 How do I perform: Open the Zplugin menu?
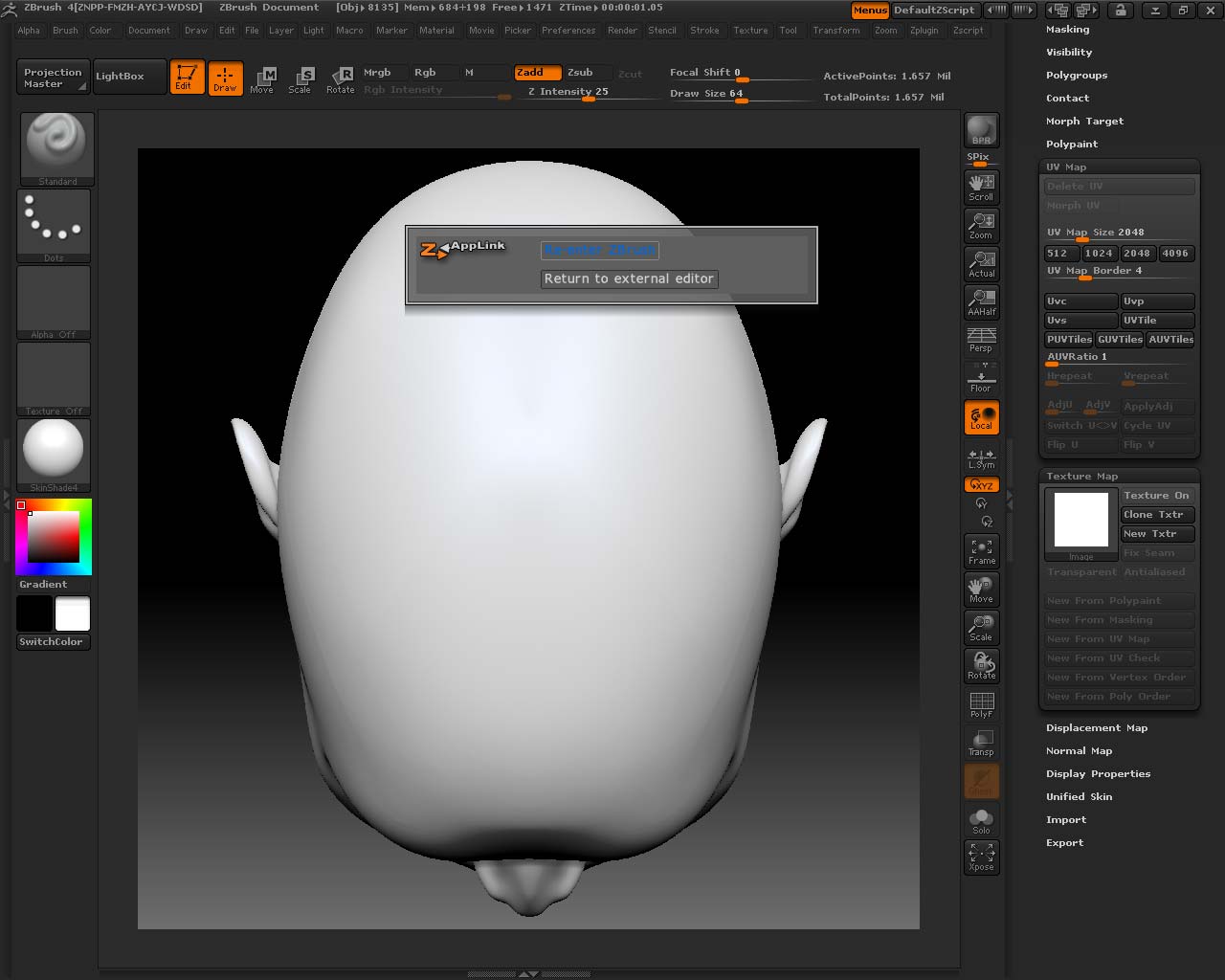click(x=924, y=31)
